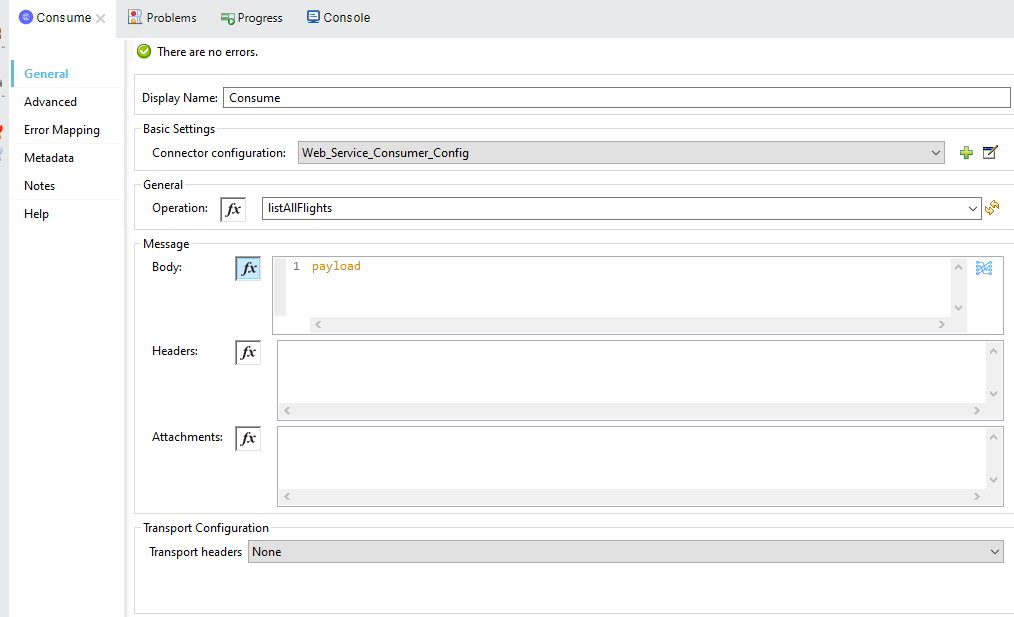Click the Console view icon
The image size is (1014, 617).
point(314,16)
